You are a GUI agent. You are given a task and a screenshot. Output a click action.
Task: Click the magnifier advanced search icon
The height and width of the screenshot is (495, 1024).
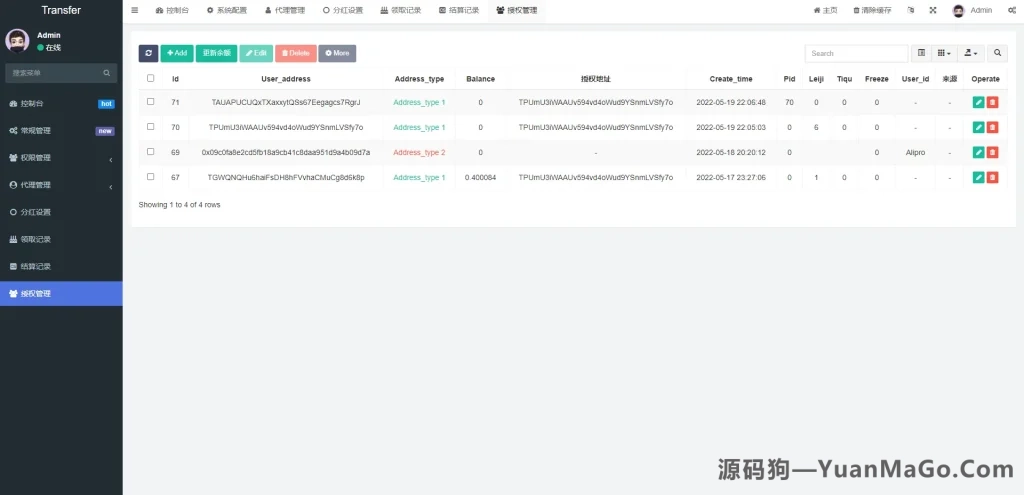[x=997, y=53]
